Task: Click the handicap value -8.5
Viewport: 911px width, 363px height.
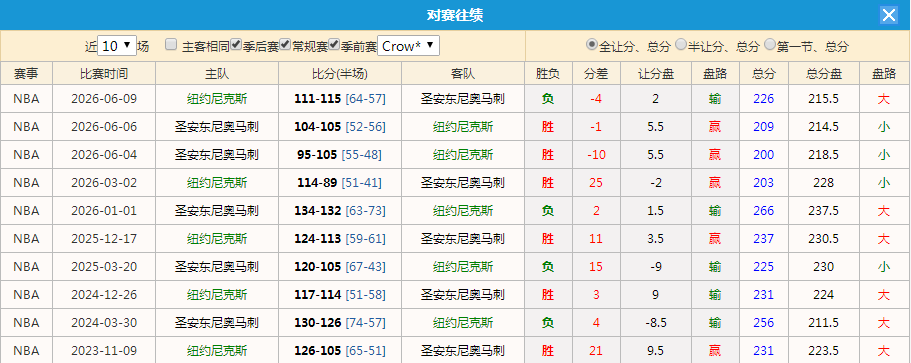Action: click(x=655, y=322)
